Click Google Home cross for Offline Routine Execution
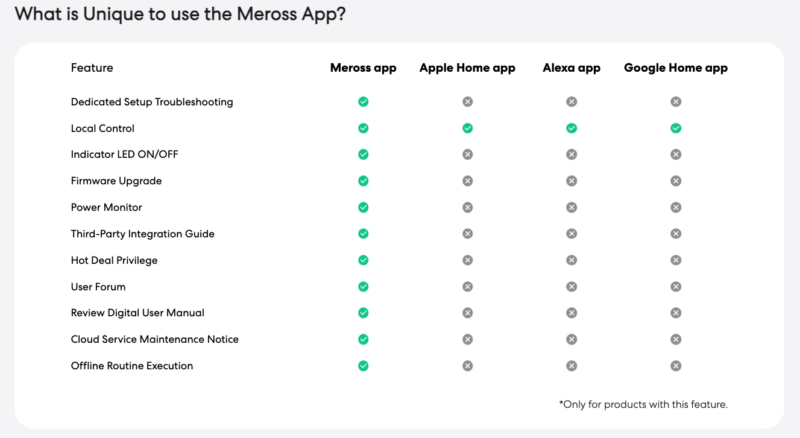800x438 pixels. click(676, 366)
